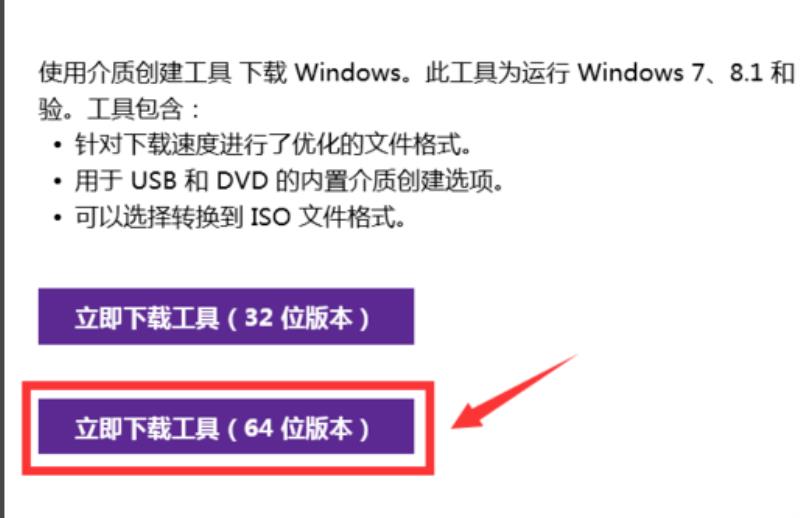
Task: Select the bullet about 下载速度 optimized file format
Action: tap(273, 144)
